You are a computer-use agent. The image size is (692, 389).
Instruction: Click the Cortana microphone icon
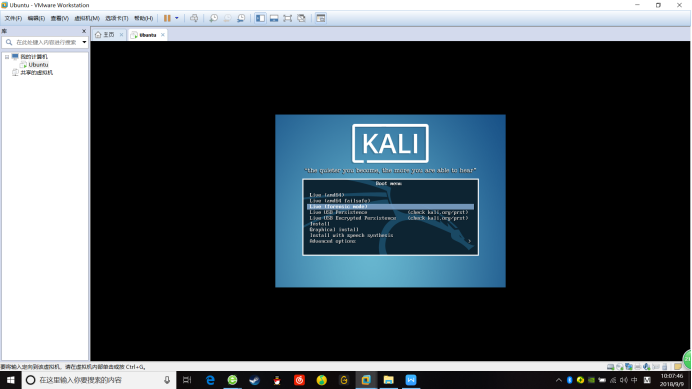167,380
